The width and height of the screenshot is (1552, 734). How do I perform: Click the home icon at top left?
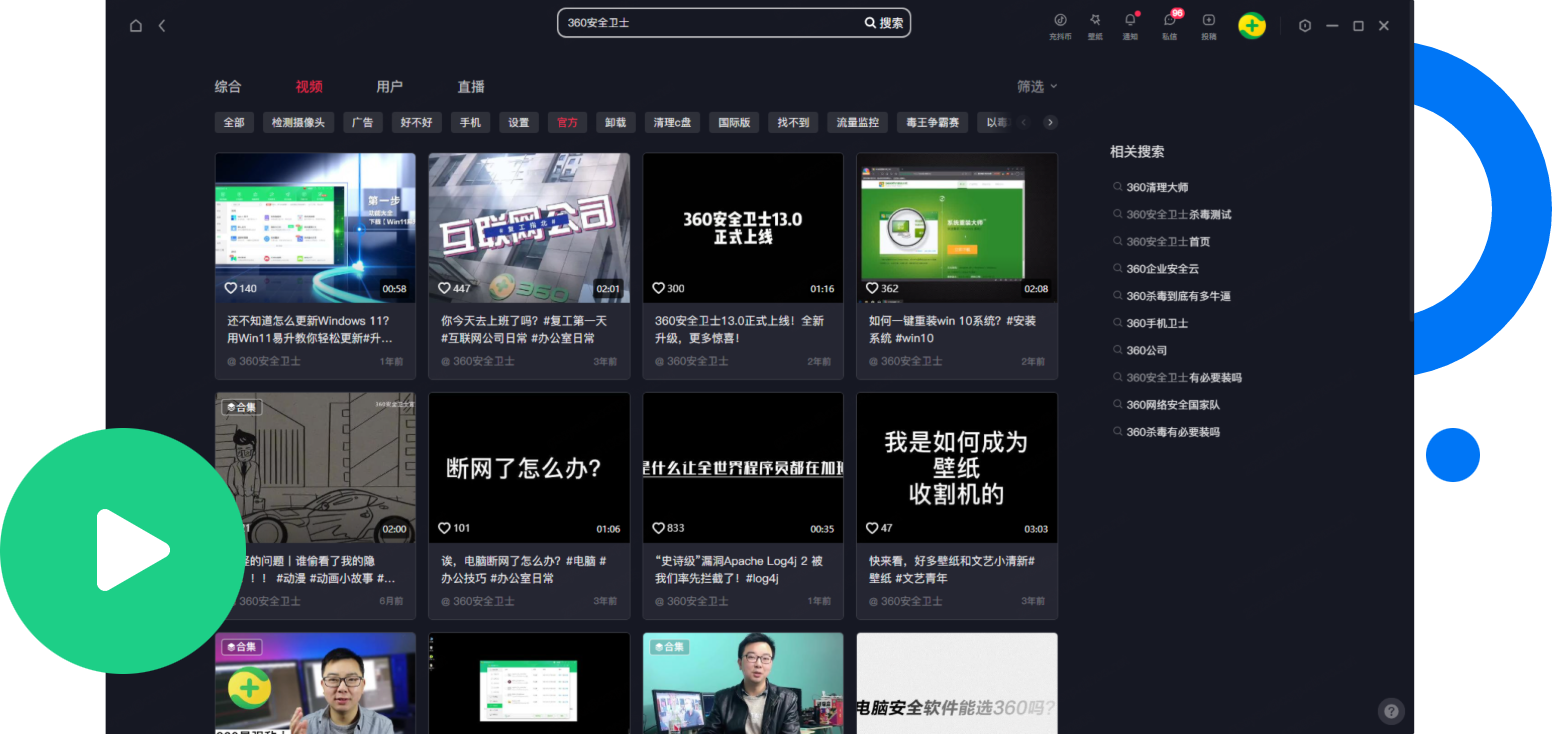tap(136, 25)
